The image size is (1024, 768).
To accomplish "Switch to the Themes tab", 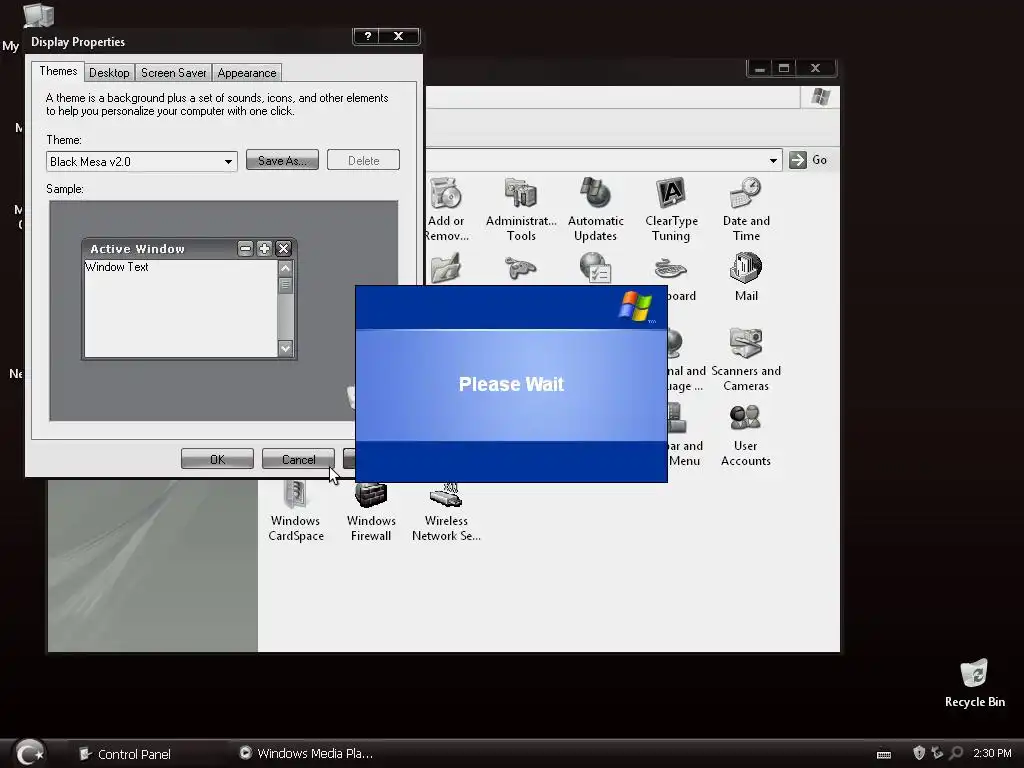I will (58, 71).
